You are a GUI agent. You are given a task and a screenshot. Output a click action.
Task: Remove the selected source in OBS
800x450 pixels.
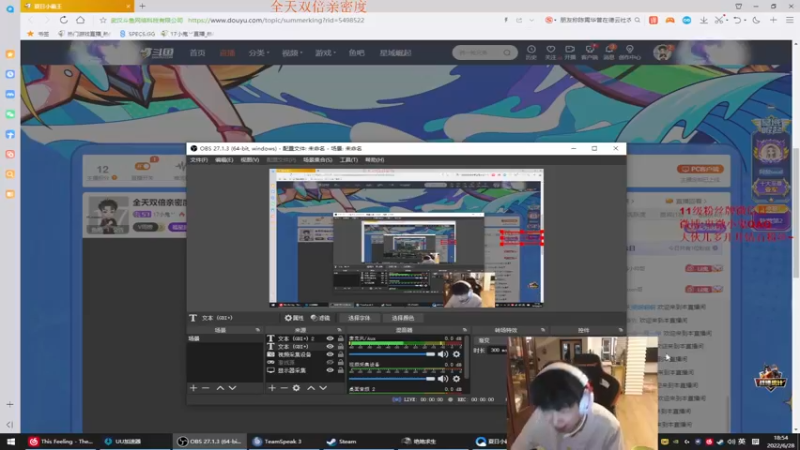click(284, 388)
